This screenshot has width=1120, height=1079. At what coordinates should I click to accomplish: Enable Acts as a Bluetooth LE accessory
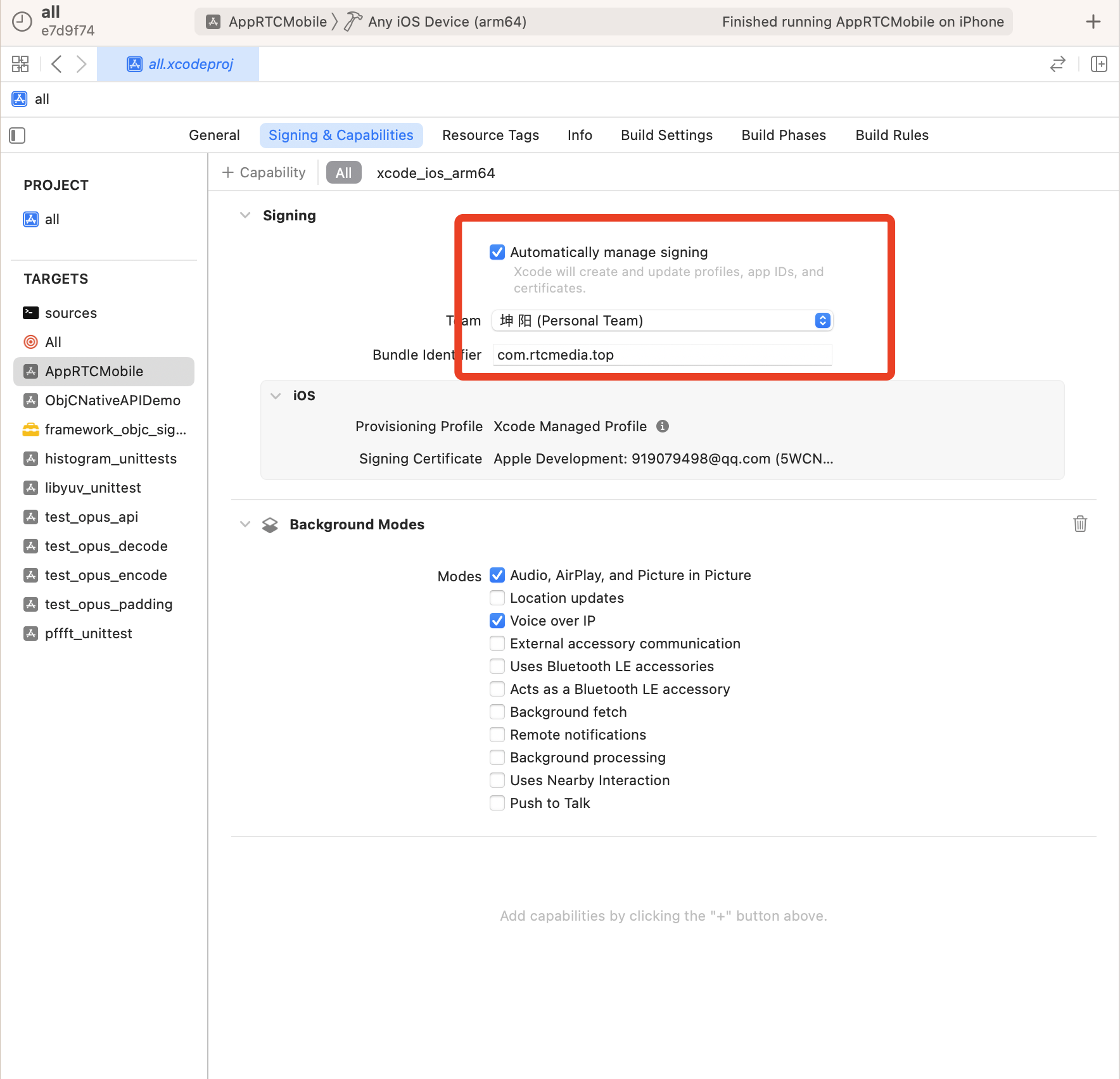point(497,689)
